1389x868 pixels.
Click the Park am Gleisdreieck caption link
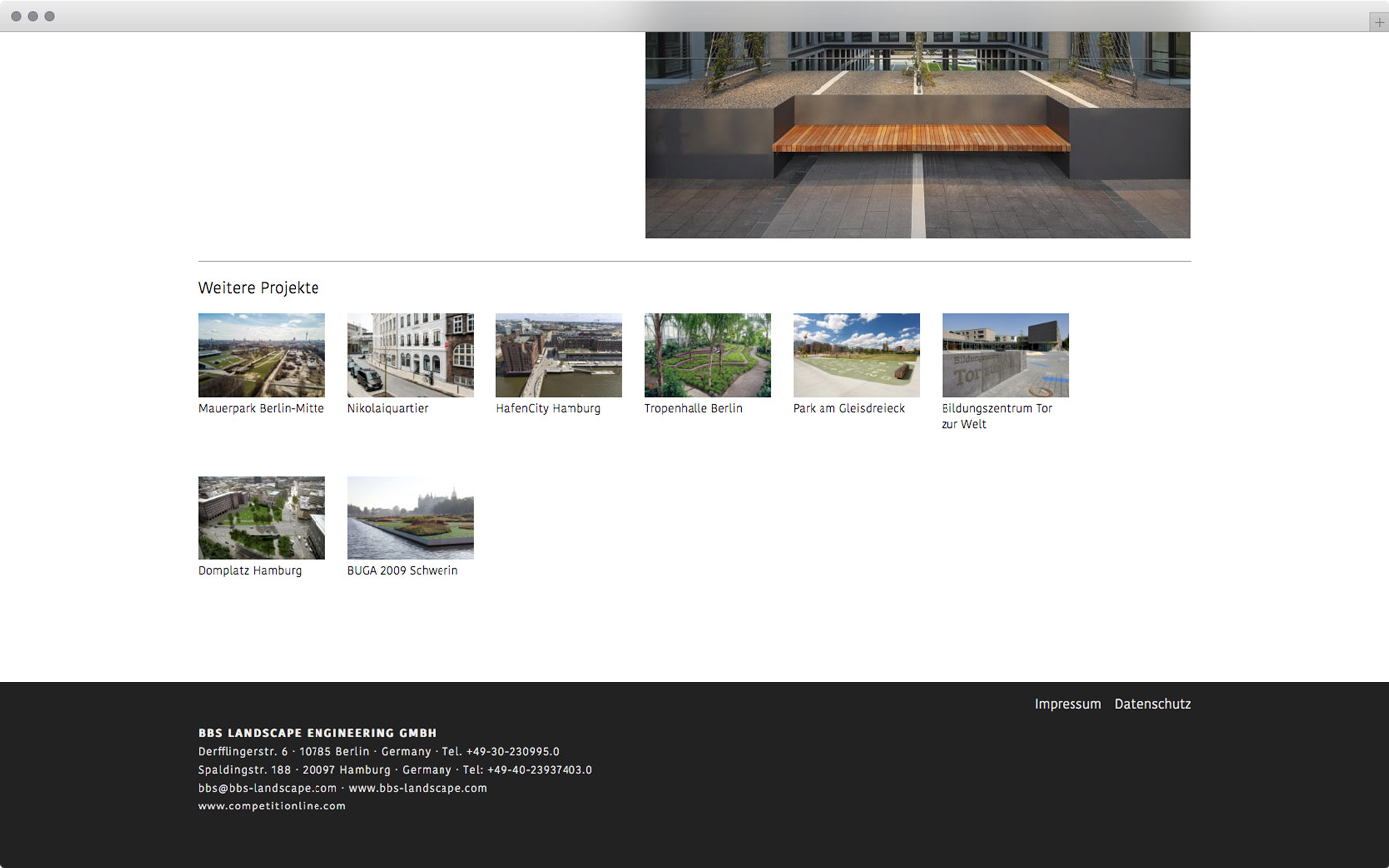coord(849,408)
